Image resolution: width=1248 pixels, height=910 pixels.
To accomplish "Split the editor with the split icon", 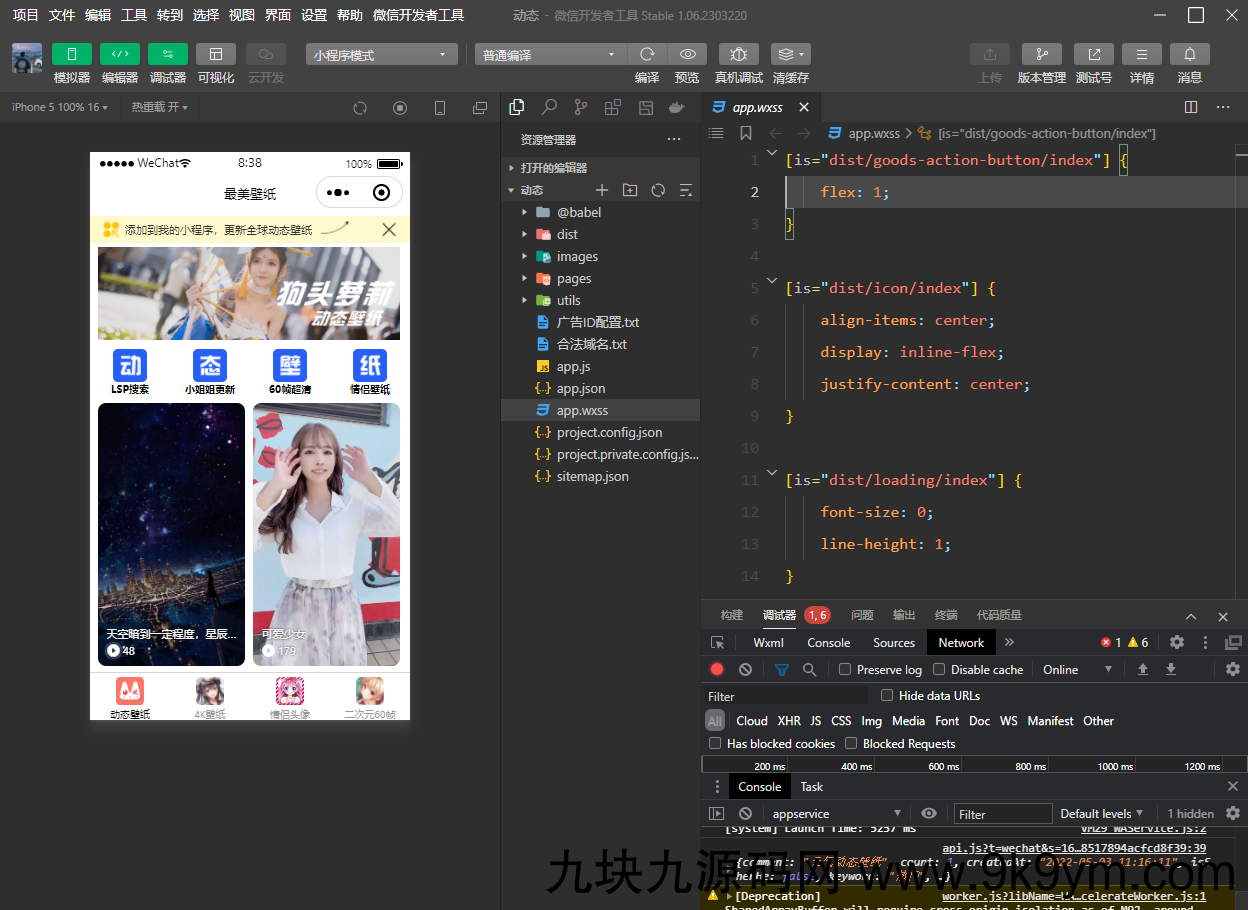I will click(x=1190, y=107).
